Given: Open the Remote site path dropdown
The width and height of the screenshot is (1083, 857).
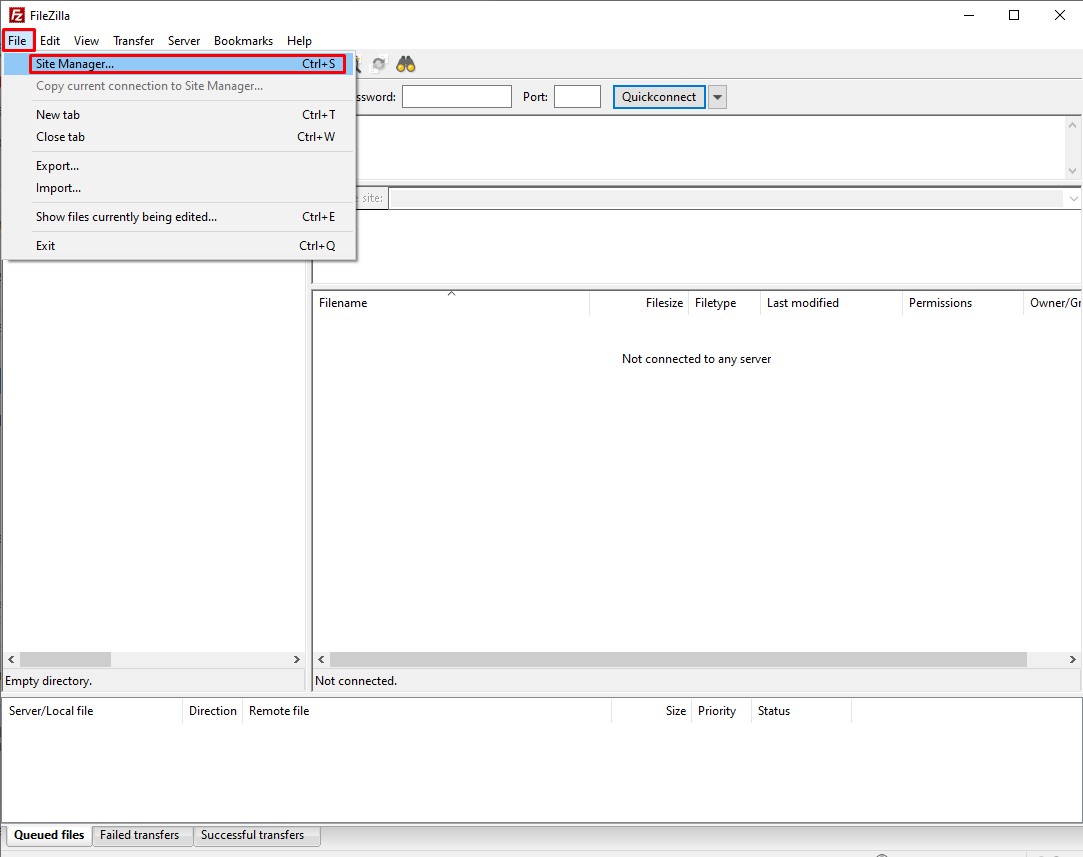Looking at the screenshot, I should click(1073, 198).
